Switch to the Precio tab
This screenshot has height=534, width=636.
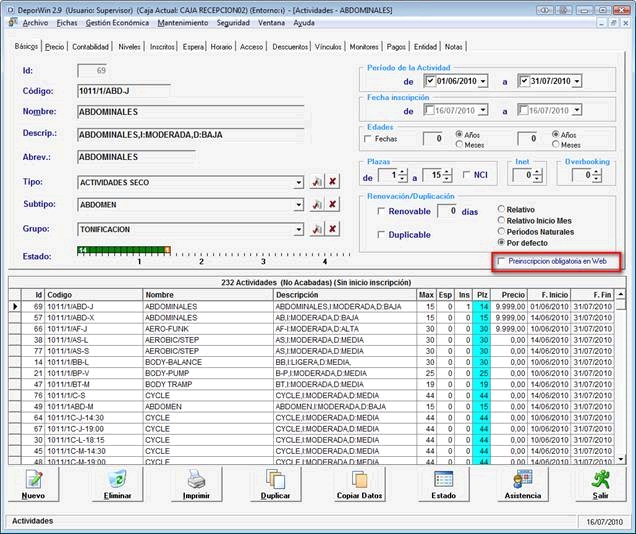[x=54, y=47]
